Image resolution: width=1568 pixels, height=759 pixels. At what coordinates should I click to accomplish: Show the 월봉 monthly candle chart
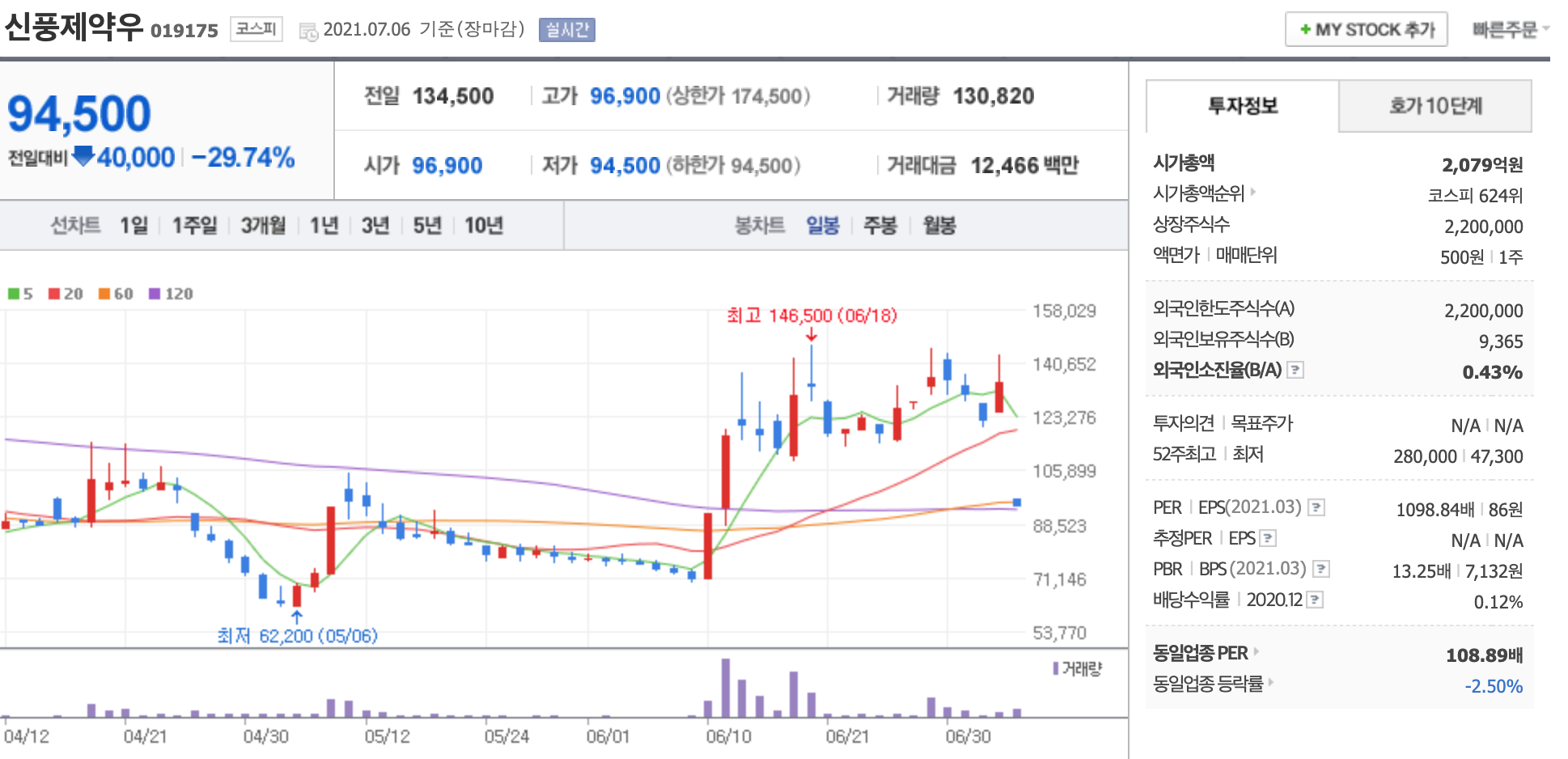click(x=939, y=225)
